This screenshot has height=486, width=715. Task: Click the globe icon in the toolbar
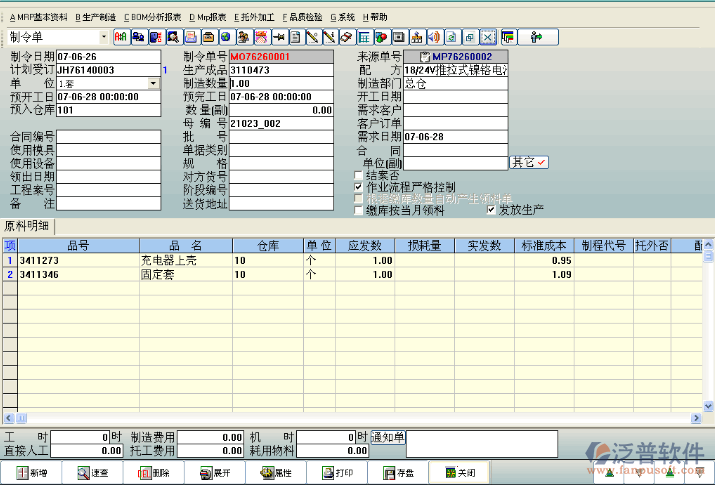tap(225, 37)
